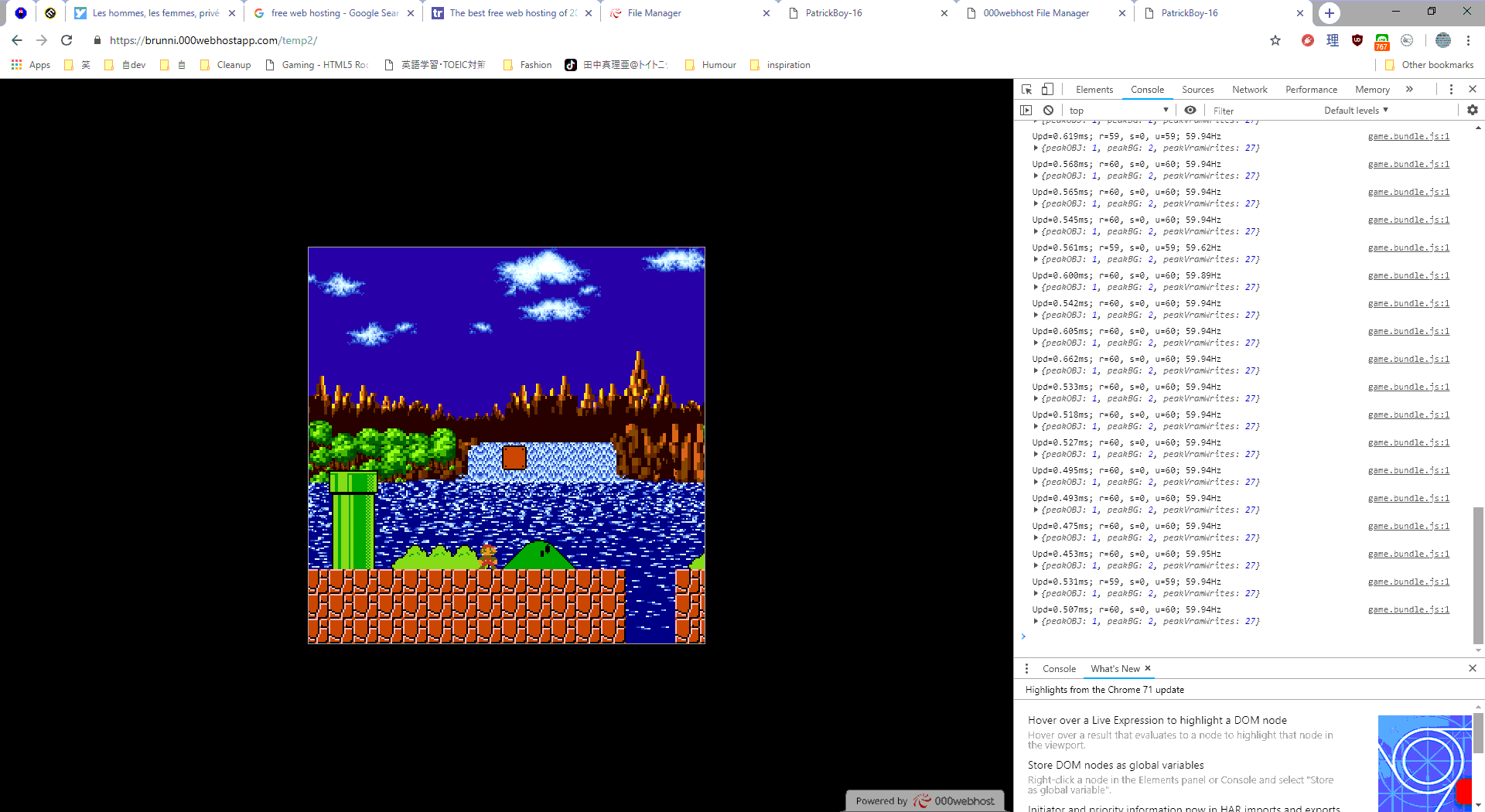Open the LINE extension showing 767
Viewport: 1485px width, 812px height.
[1382, 41]
